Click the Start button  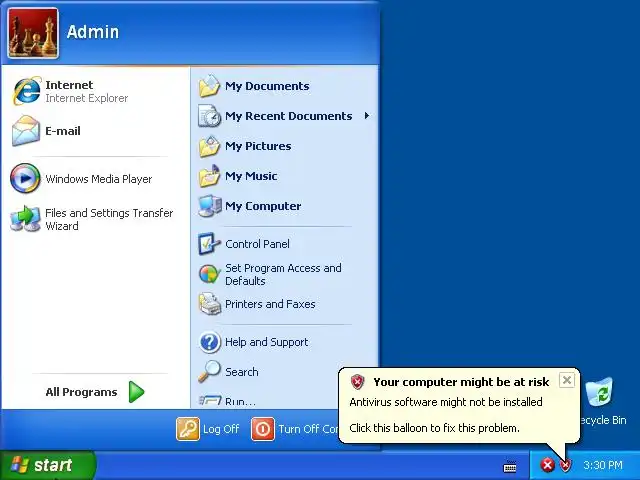point(47,465)
